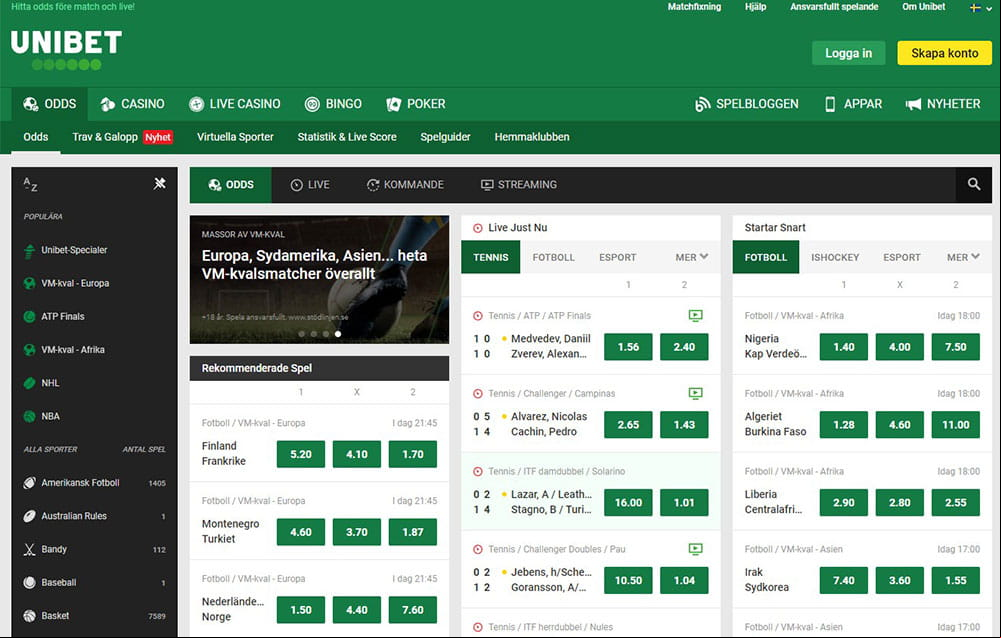Image resolution: width=1001 pixels, height=638 pixels.
Task: Bet on Finland at odds 5.20
Action: point(301,454)
